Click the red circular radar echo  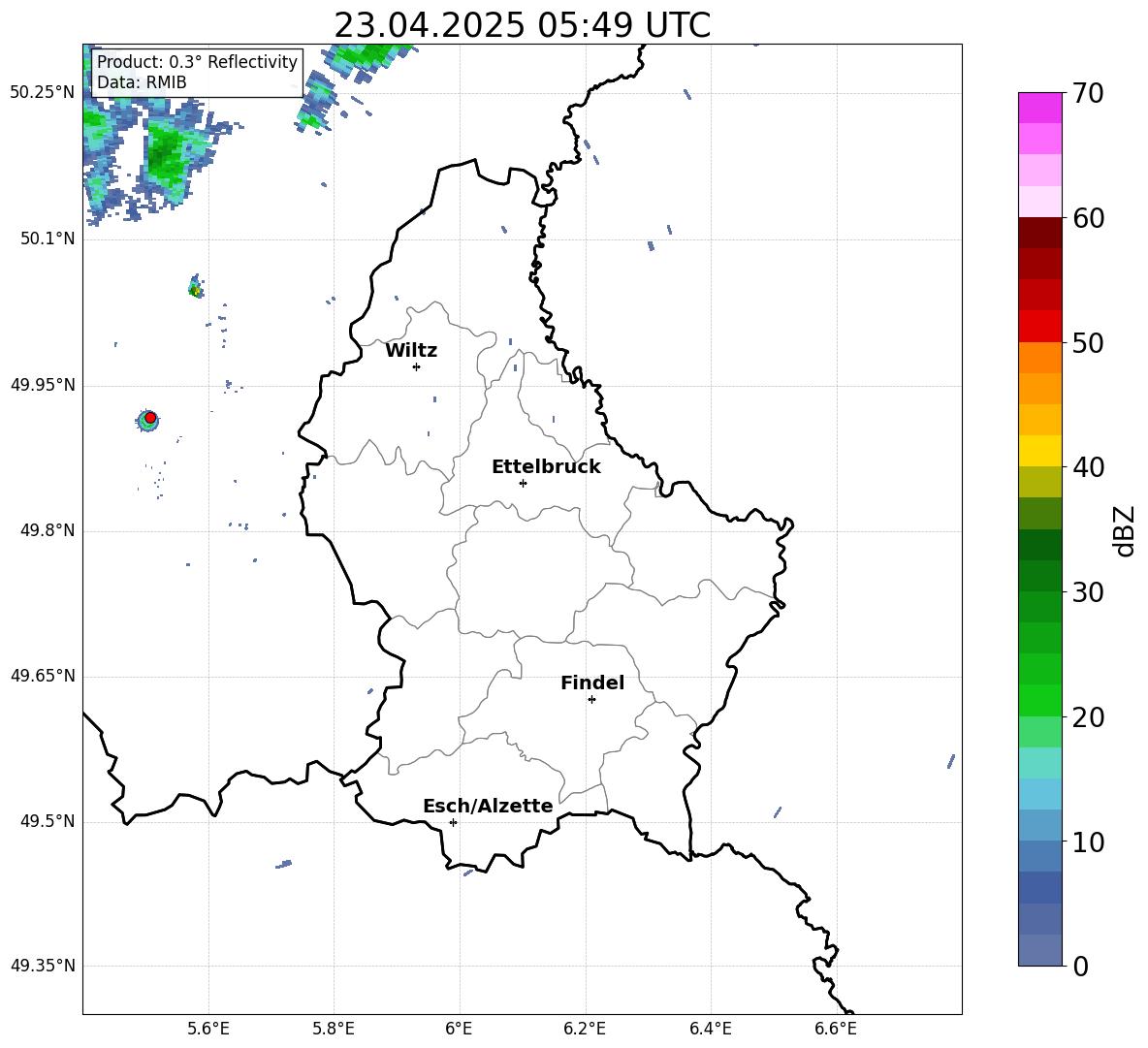150,418
